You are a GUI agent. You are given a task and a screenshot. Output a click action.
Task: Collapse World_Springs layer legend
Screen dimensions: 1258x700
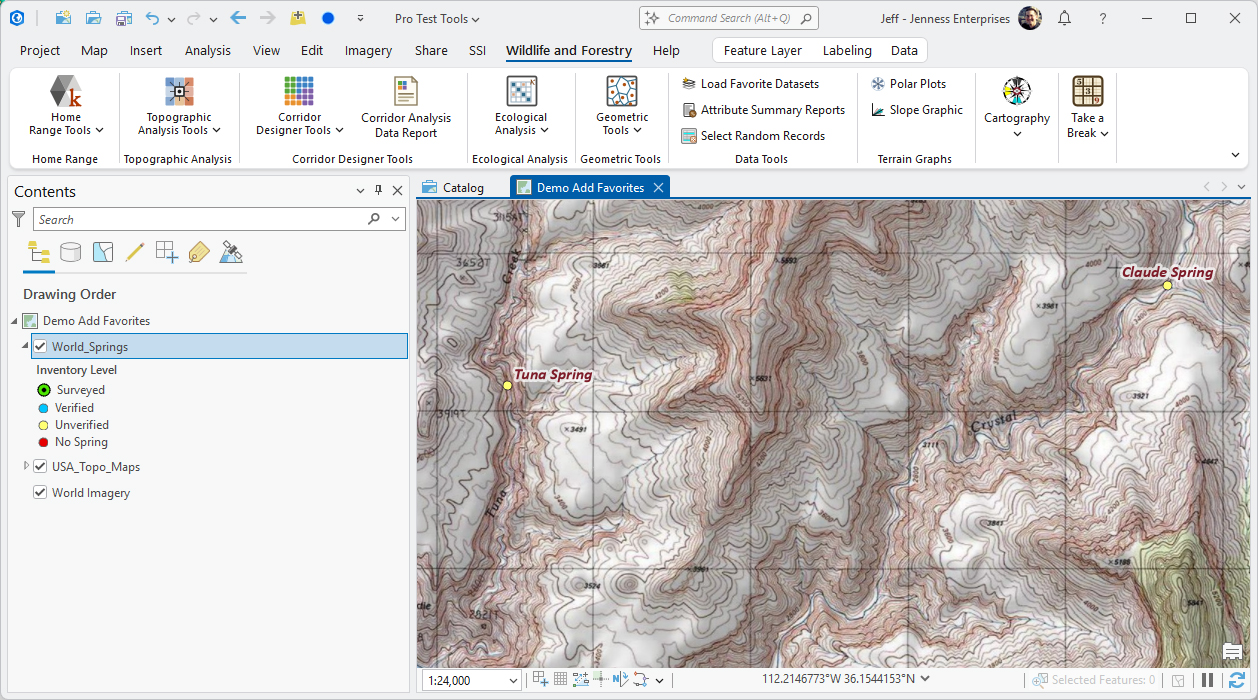point(26,346)
